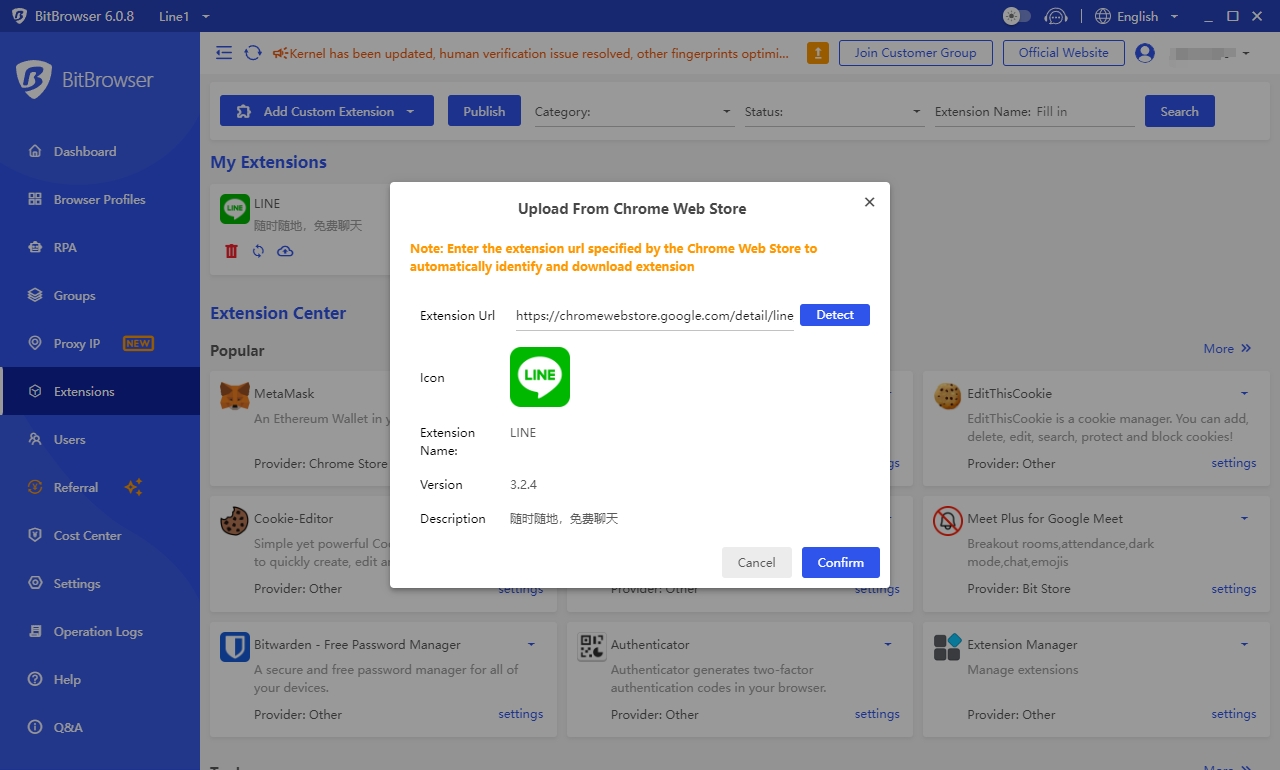Open Settings in the sidebar
1280x770 pixels.
pyautogui.click(x=100, y=583)
